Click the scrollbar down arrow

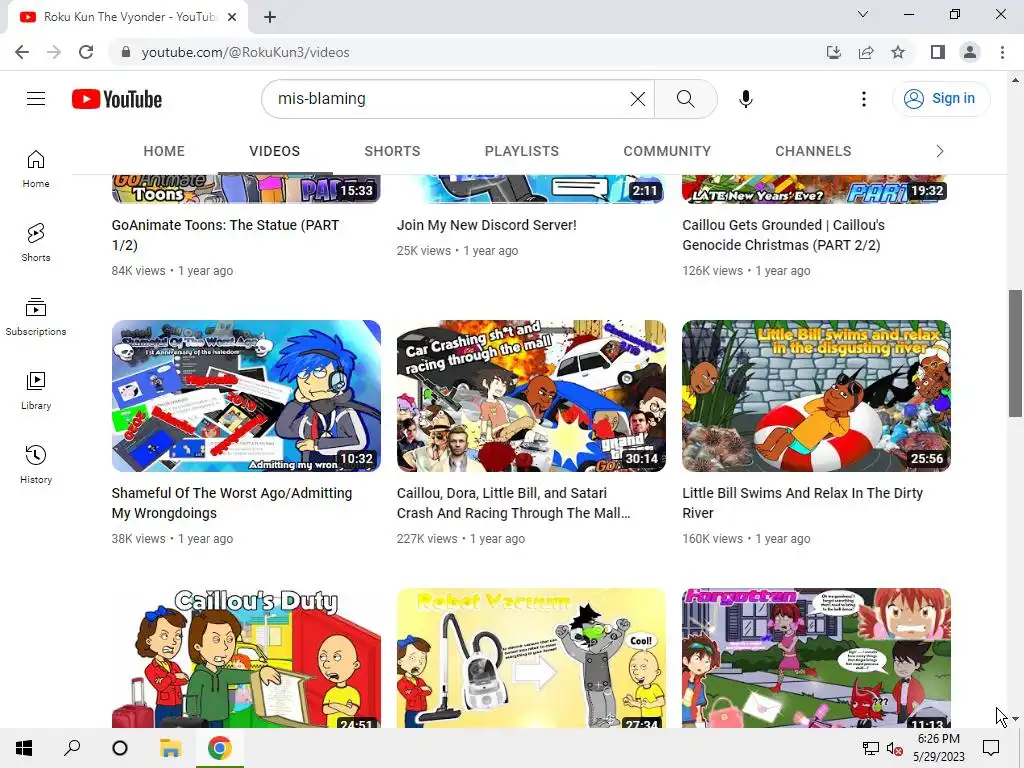coord(1015,719)
